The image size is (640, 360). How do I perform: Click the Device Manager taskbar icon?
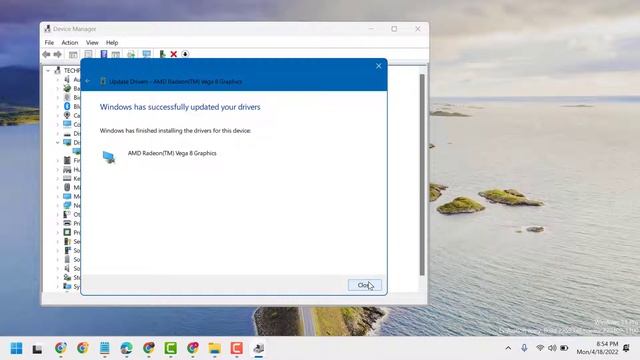click(x=258, y=348)
